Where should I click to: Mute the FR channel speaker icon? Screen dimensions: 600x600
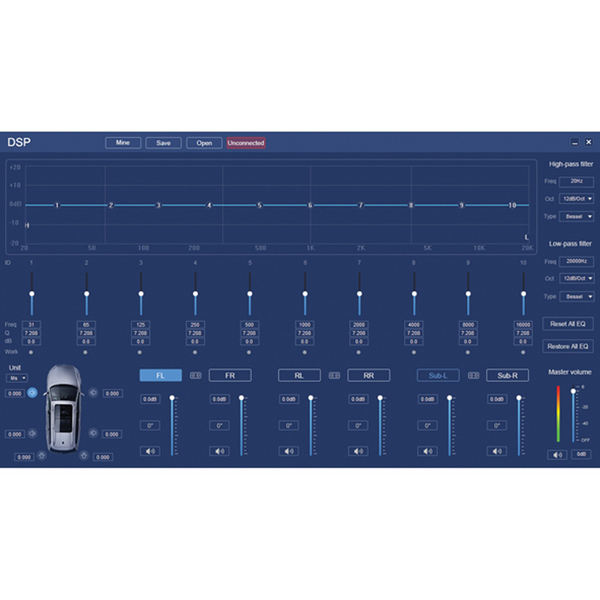coord(218,451)
